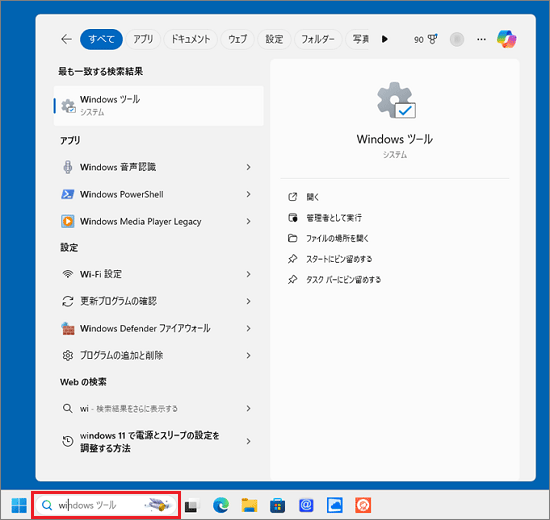Open the blue photos app on taskbar
550x520 pixels.
click(335, 505)
